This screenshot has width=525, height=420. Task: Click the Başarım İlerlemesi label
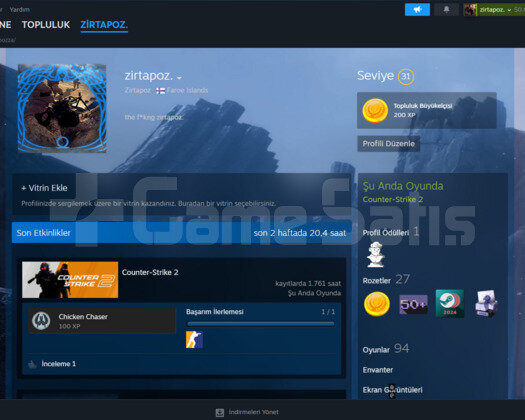[215, 311]
